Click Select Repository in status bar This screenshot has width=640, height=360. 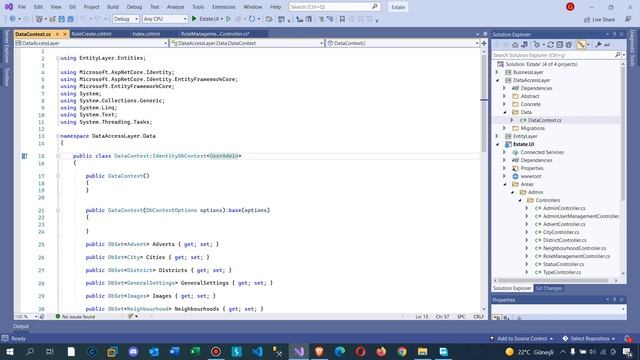(x=589, y=338)
